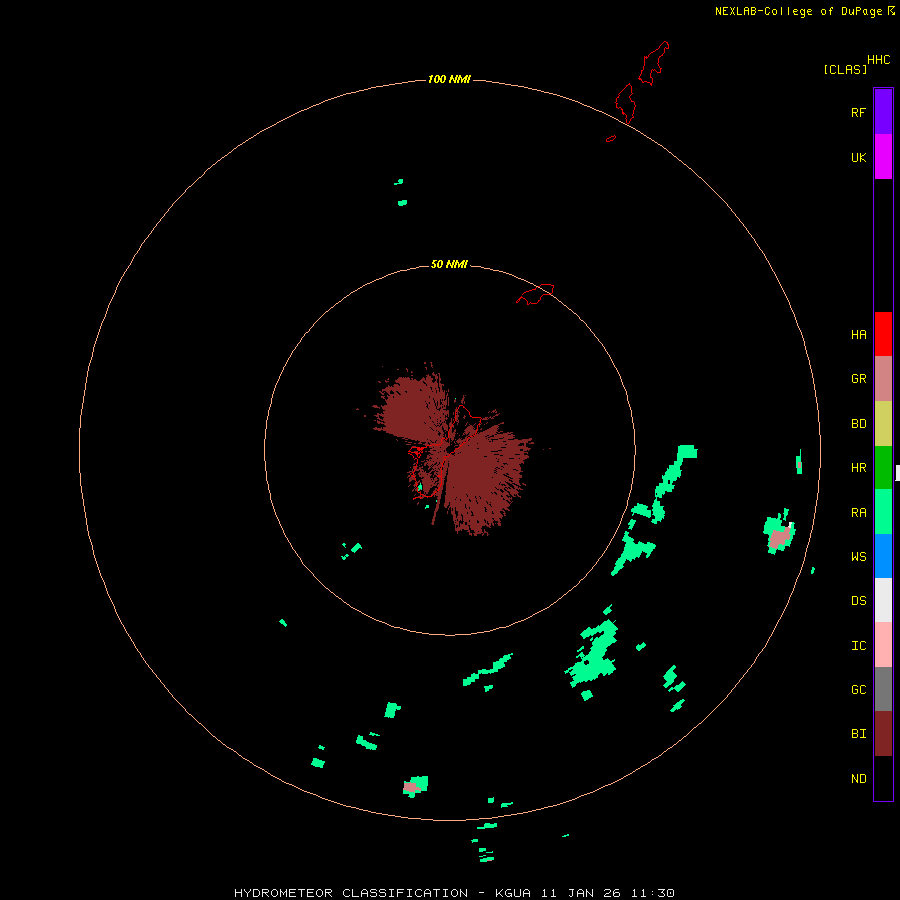The height and width of the screenshot is (900, 900).
Task: Click the ND black legend swatch
Action: click(883, 778)
